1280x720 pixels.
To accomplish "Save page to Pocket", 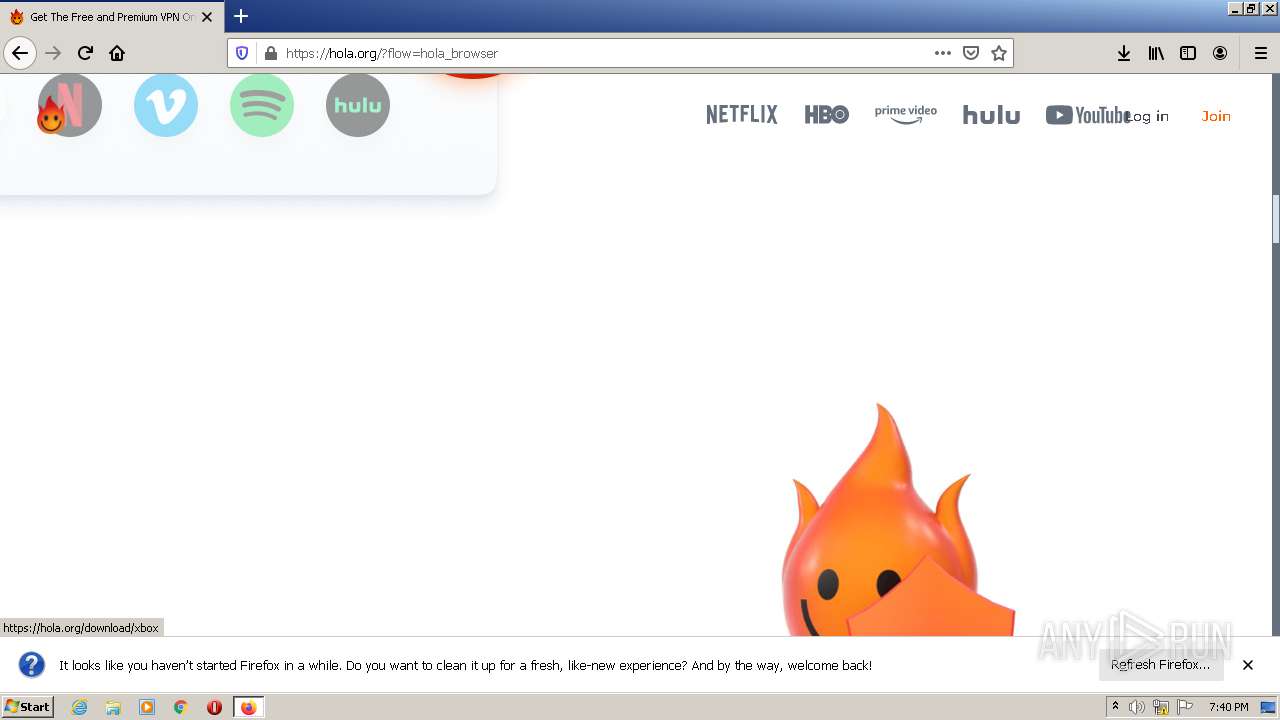I will 971,53.
